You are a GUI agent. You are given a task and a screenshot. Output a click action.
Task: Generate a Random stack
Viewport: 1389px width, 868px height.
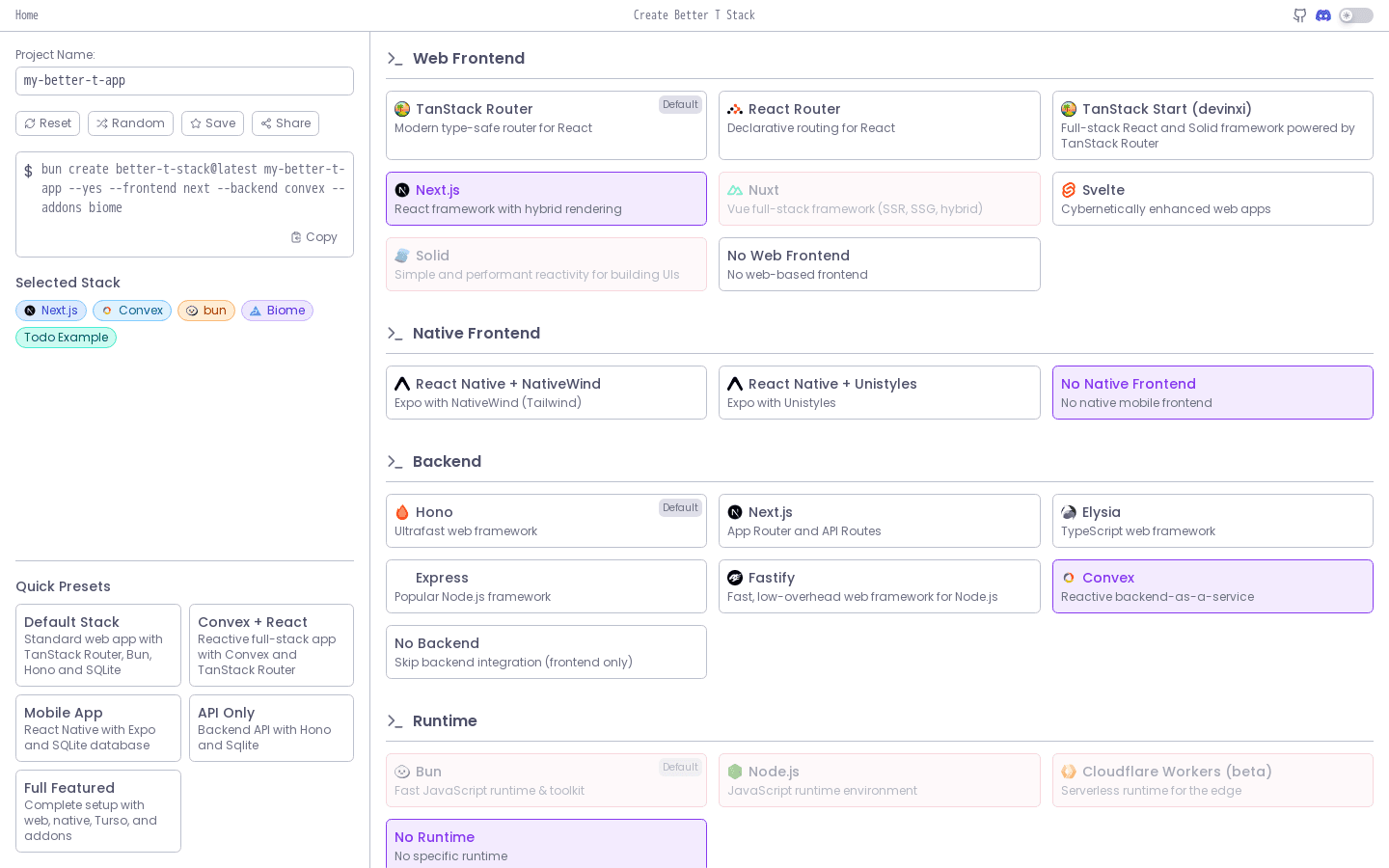130,123
